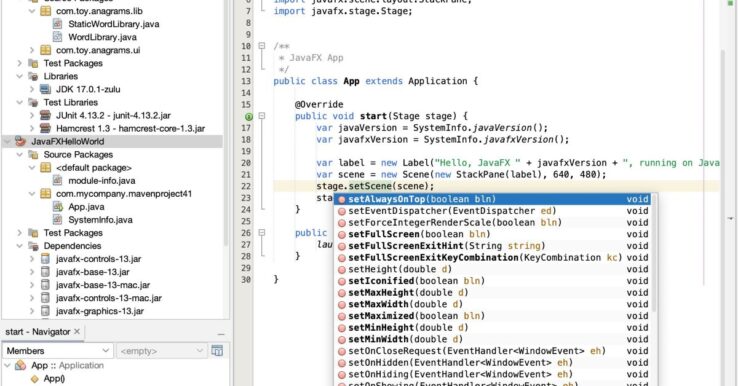Collapse the start method fold at line 16
738x386 pixels.
coord(262,116)
